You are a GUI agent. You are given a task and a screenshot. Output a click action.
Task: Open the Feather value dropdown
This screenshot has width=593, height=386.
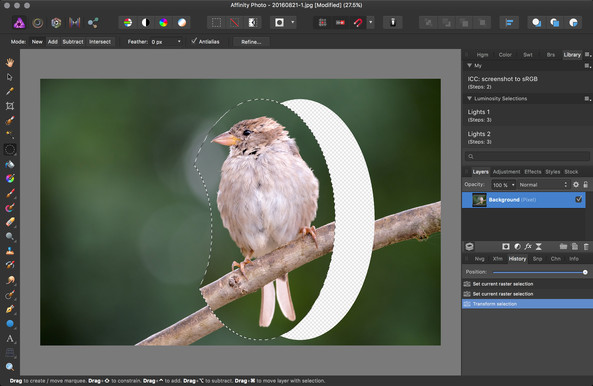[179, 42]
